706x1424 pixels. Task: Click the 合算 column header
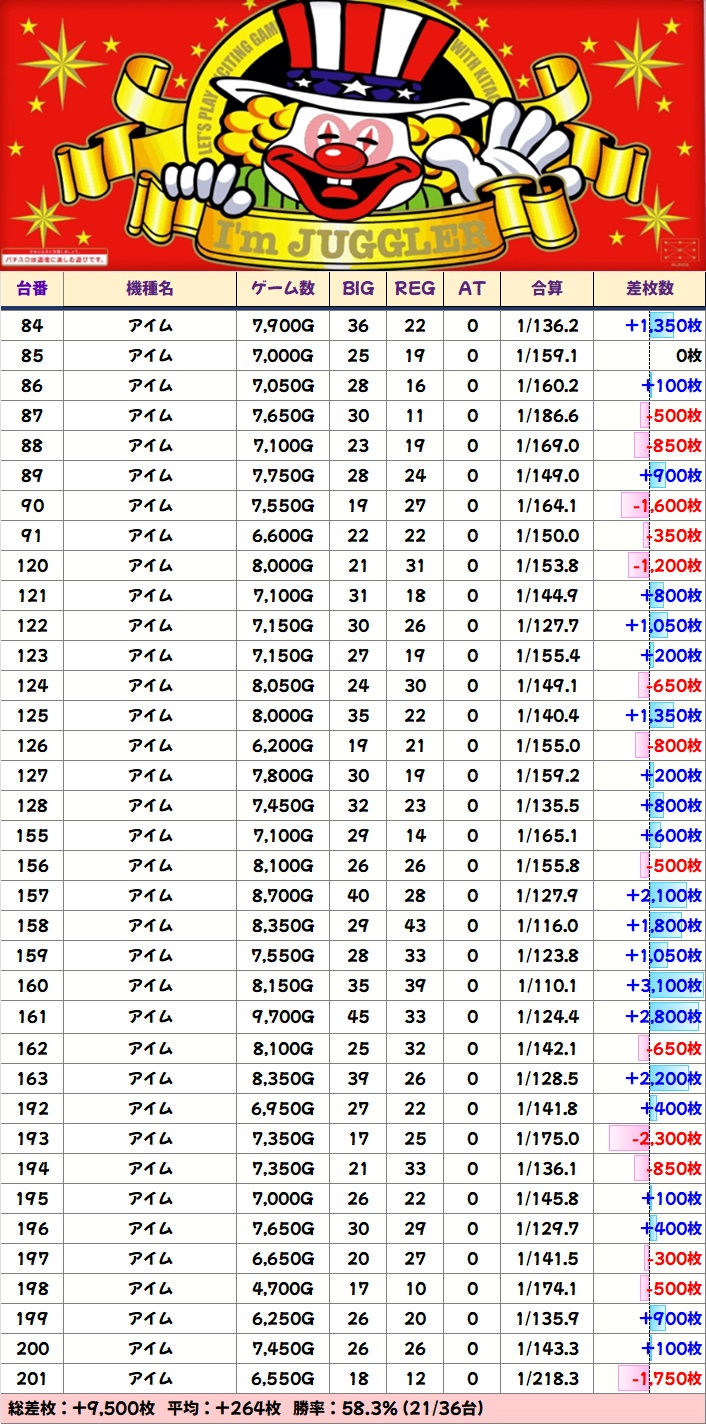tap(547, 289)
